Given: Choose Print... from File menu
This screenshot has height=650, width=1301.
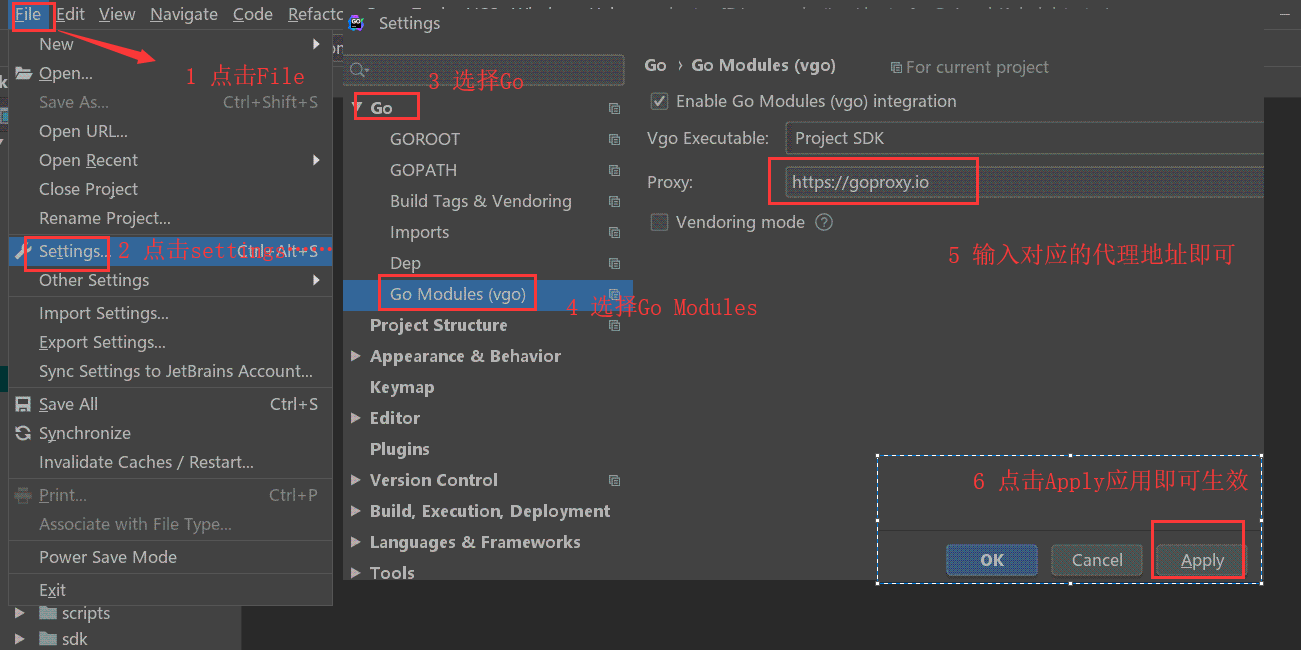Looking at the screenshot, I should click(170, 495).
